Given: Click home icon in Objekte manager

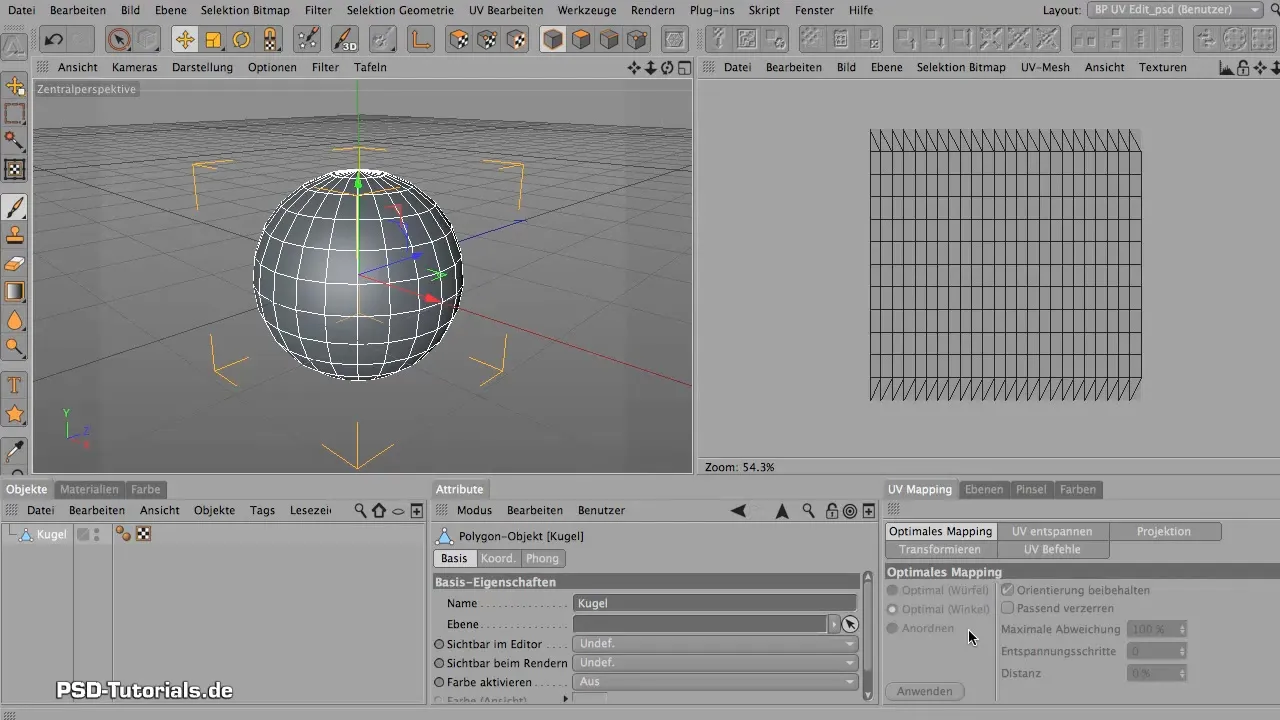Looking at the screenshot, I should point(378,510).
